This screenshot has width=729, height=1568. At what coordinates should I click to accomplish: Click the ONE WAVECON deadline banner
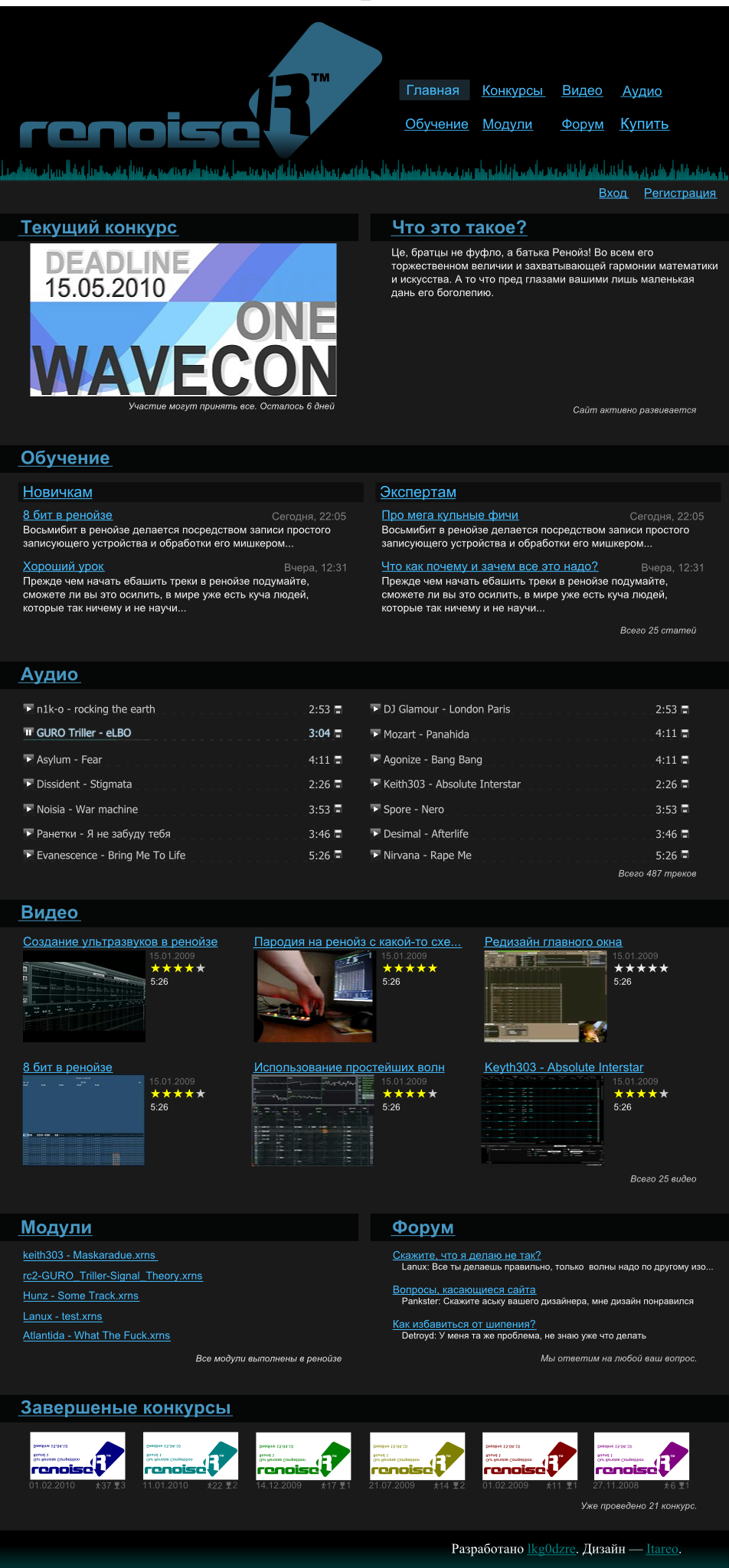click(184, 320)
